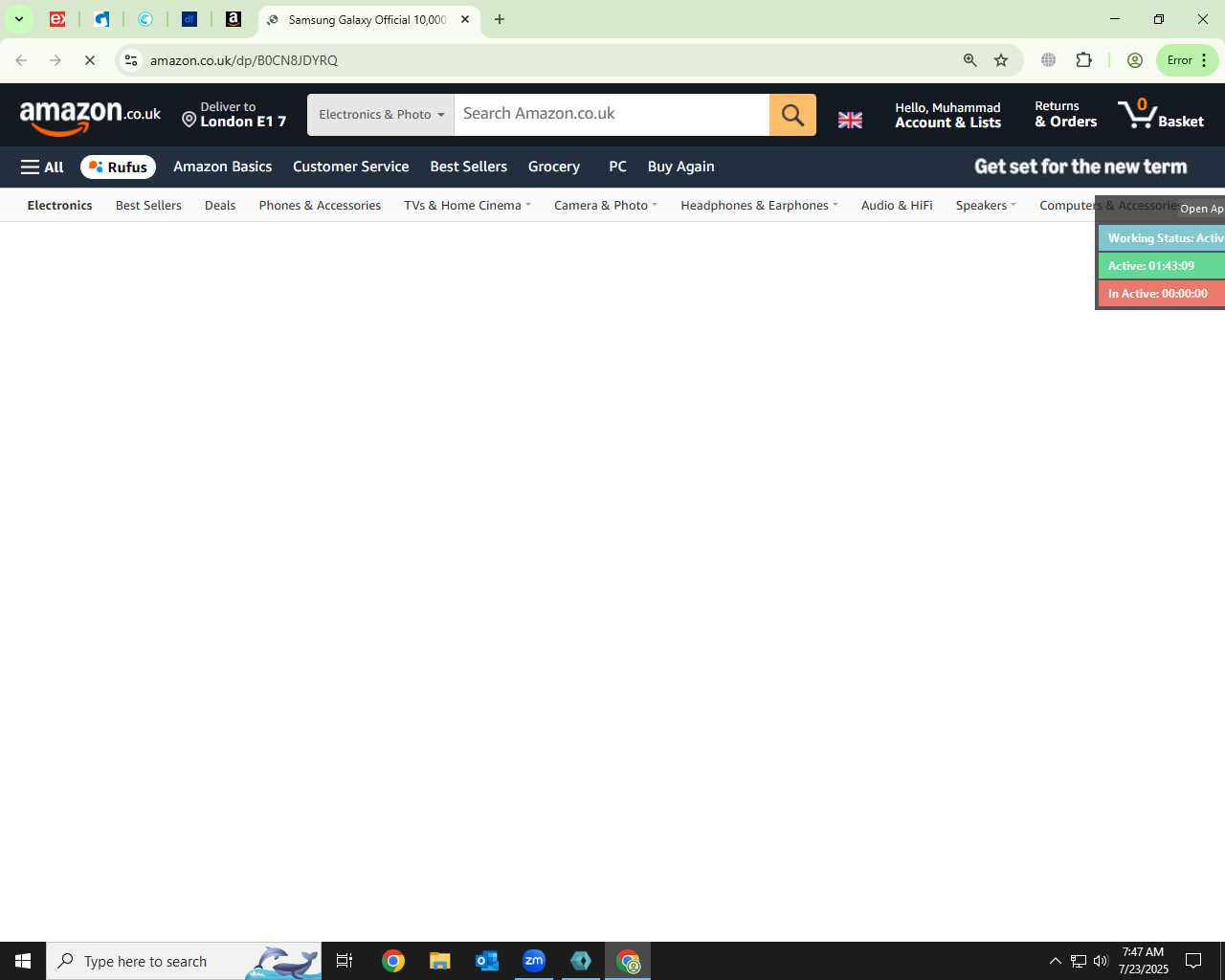Open the volume control in system tray
Image resolution: width=1225 pixels, height=980 pixels.
(x=1101, y=961)
